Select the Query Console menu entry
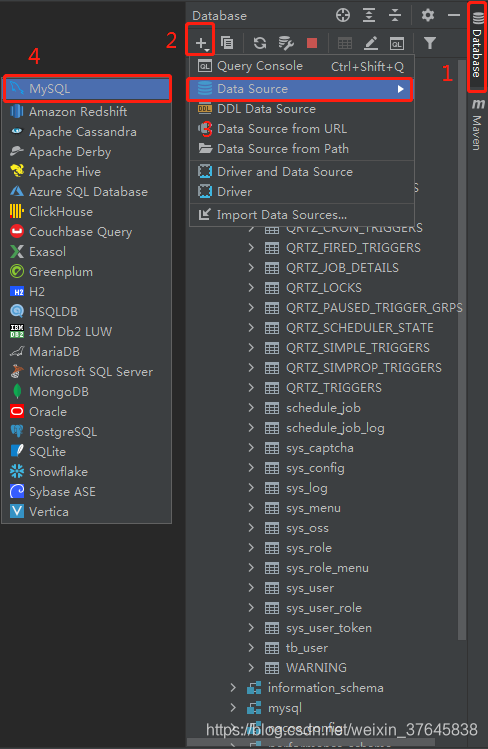 pos(302,66)
